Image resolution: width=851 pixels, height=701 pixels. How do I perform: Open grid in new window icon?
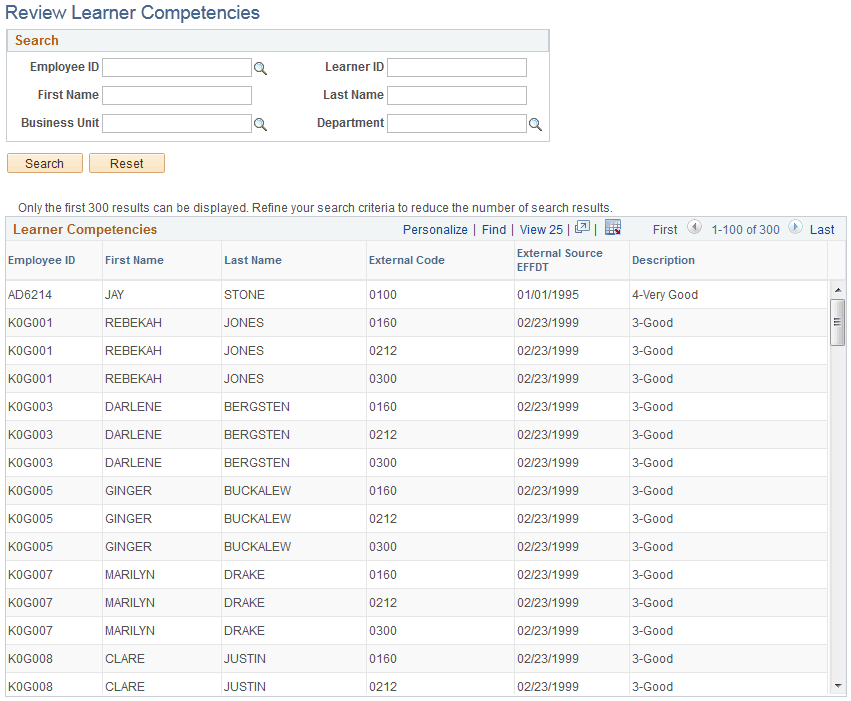tap(582, 227)
